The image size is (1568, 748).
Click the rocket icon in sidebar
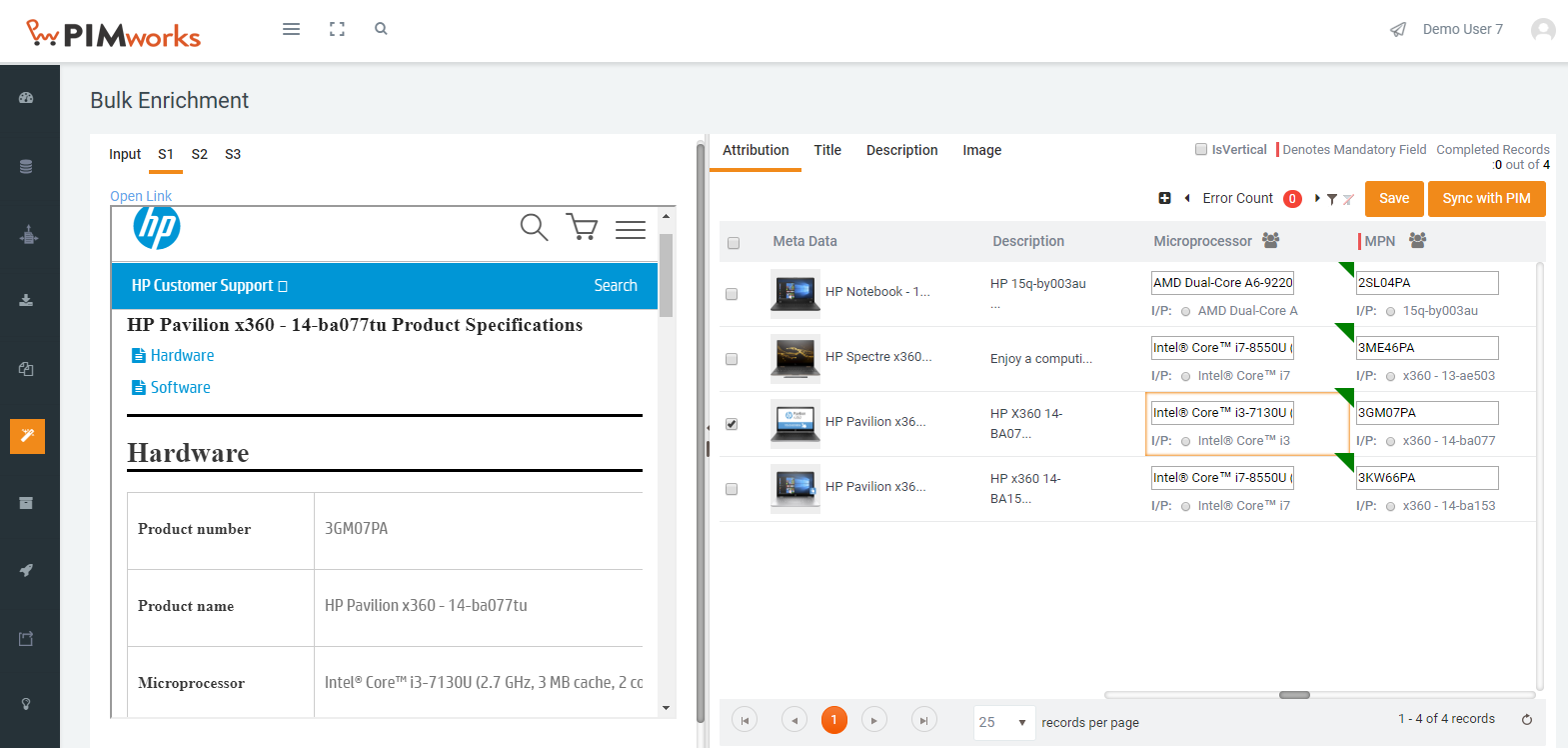coord(26,570)
